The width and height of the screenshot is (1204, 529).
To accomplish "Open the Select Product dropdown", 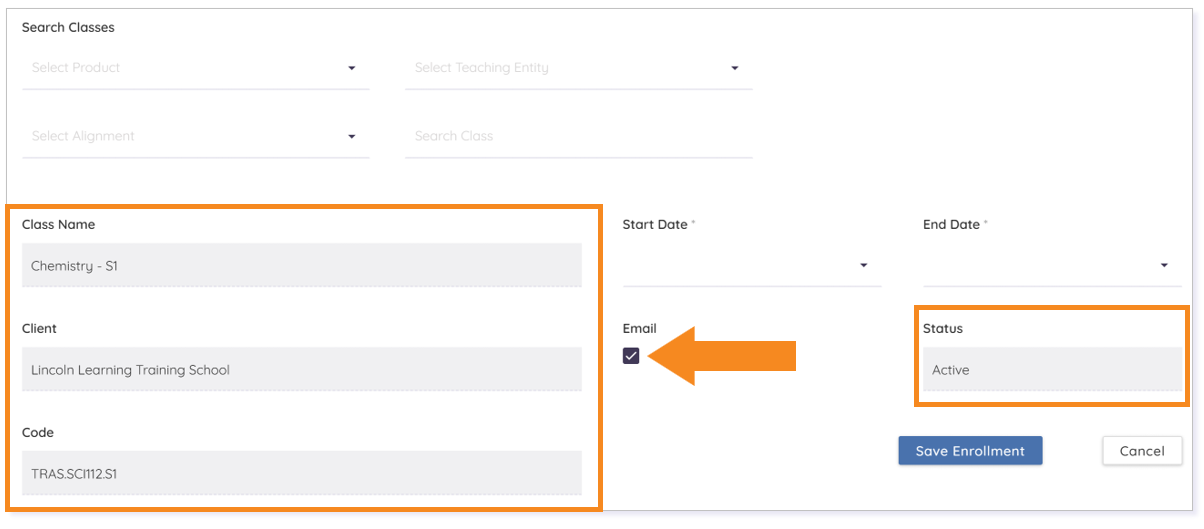I will tap(195, 68).
